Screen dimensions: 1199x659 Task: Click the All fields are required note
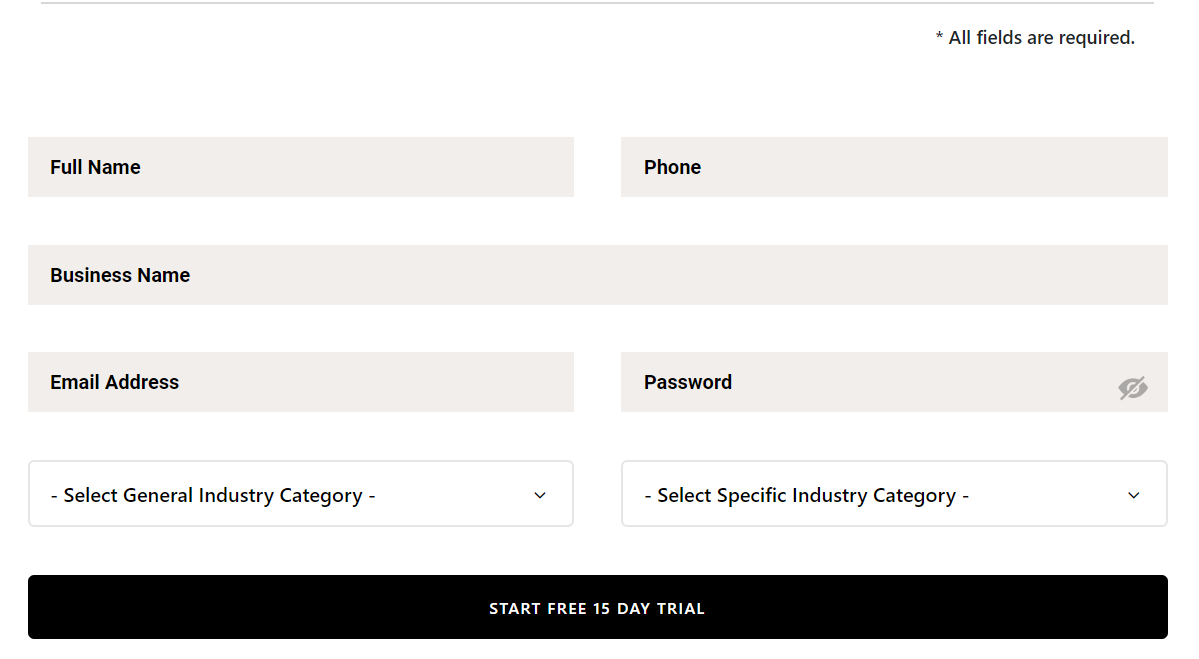click(x=1035, y=37)
